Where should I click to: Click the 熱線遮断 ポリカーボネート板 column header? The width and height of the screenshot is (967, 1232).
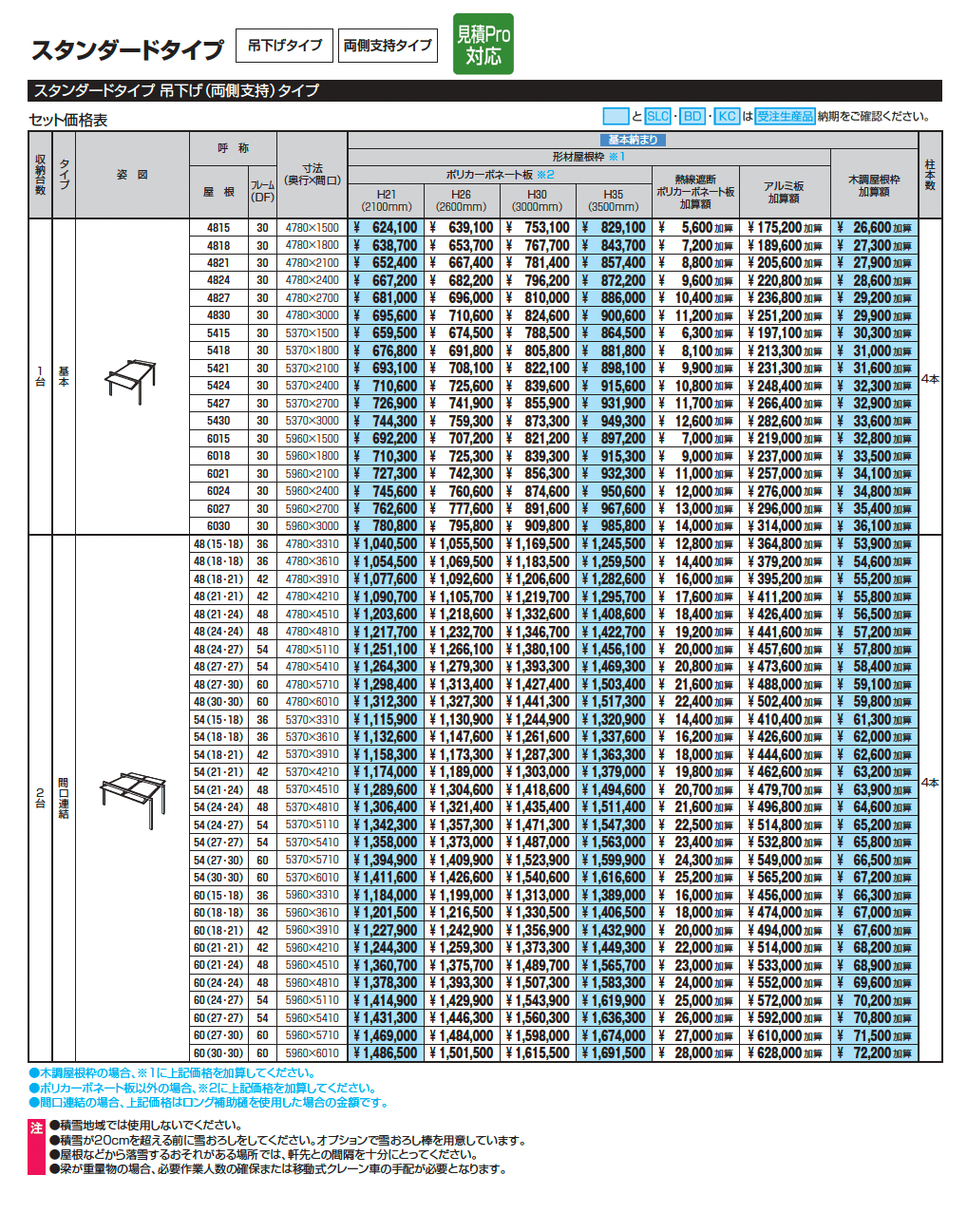(x=695, y=192)
